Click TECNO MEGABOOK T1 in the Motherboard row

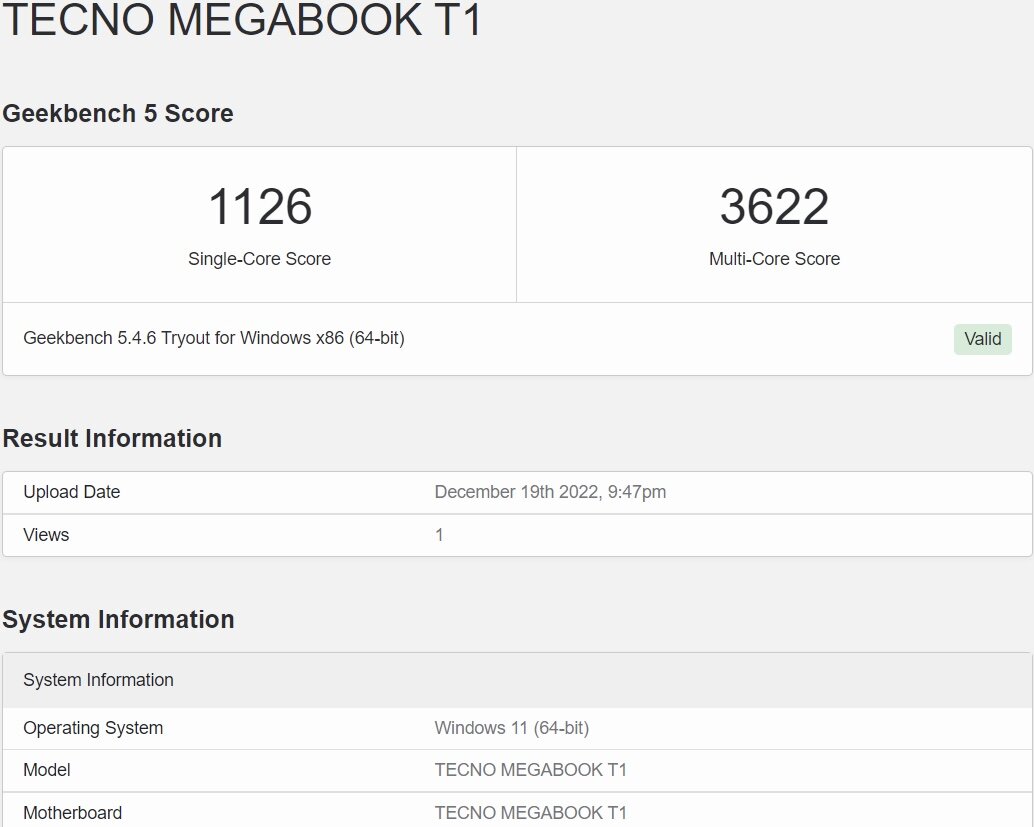[530, 812]
